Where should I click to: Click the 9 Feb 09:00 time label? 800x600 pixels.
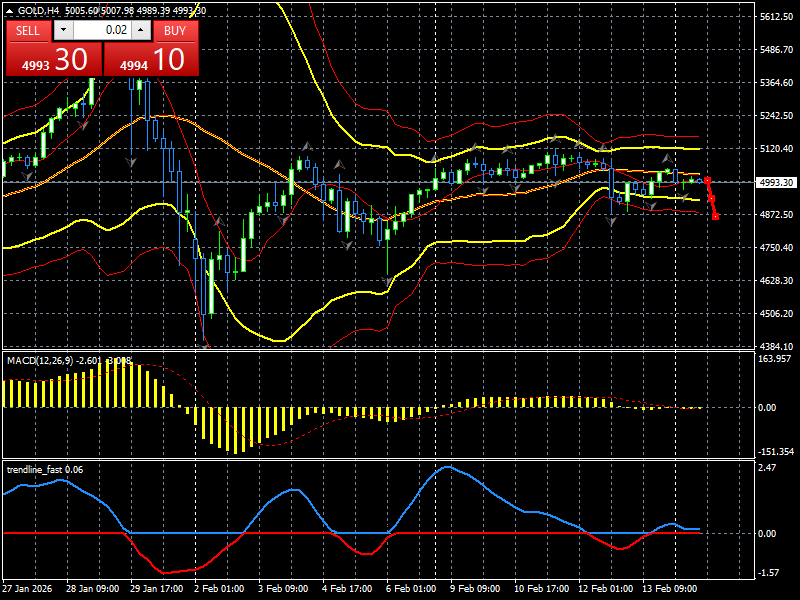[x=475, y=588]
